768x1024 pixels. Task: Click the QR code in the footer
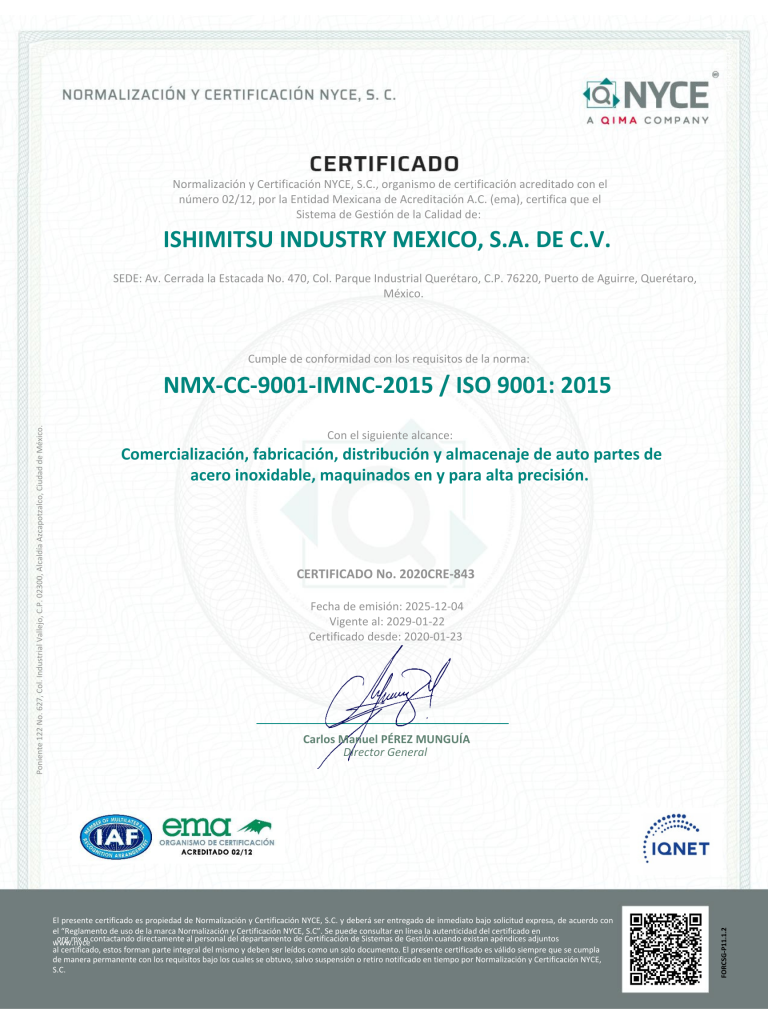tap(663, 944)
